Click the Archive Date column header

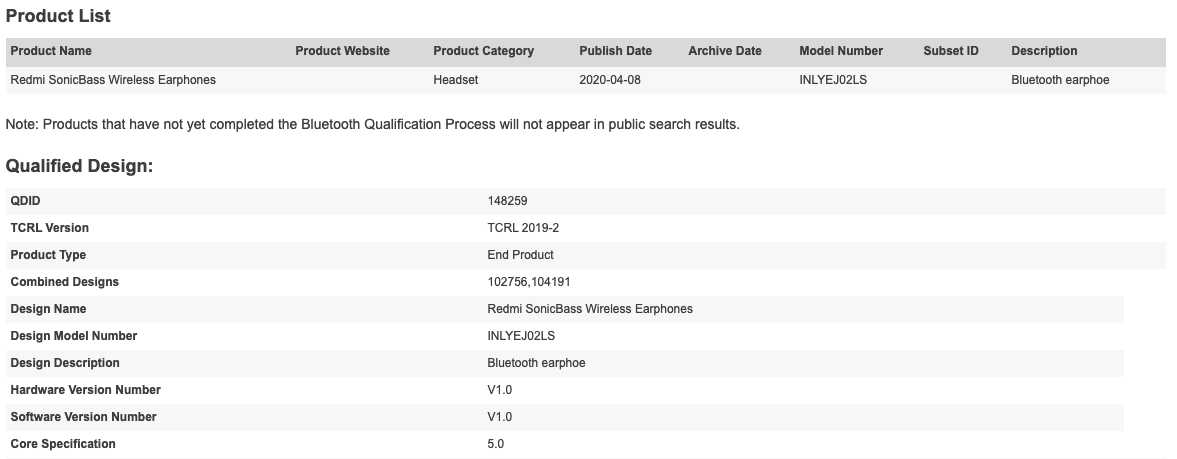(725, 51)
